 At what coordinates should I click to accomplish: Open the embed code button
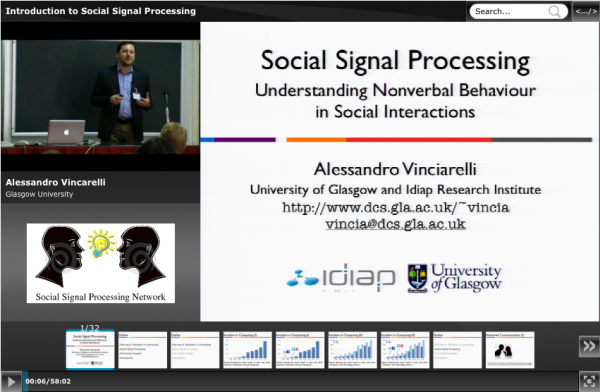pos(585,11)
